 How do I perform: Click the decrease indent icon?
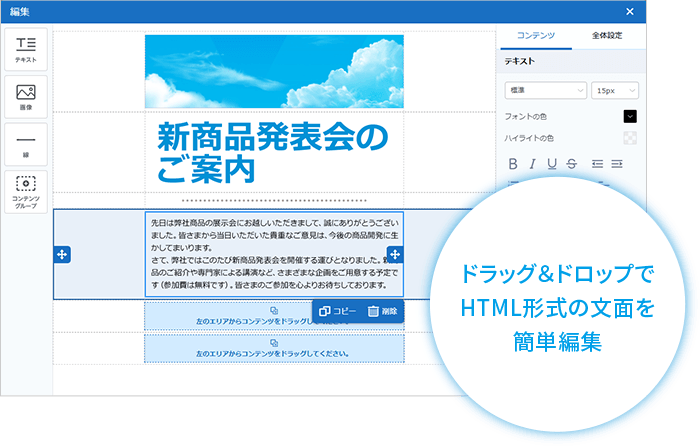point(597,164)
